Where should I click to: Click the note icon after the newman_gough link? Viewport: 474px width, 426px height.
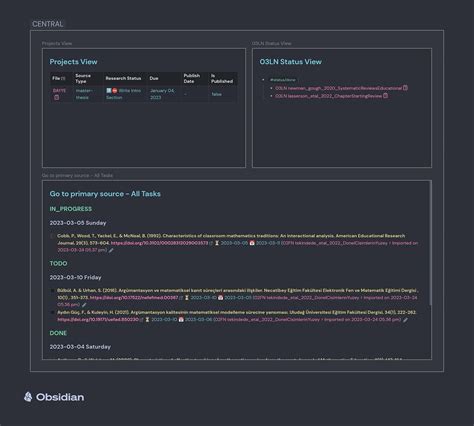pos(405,88)
